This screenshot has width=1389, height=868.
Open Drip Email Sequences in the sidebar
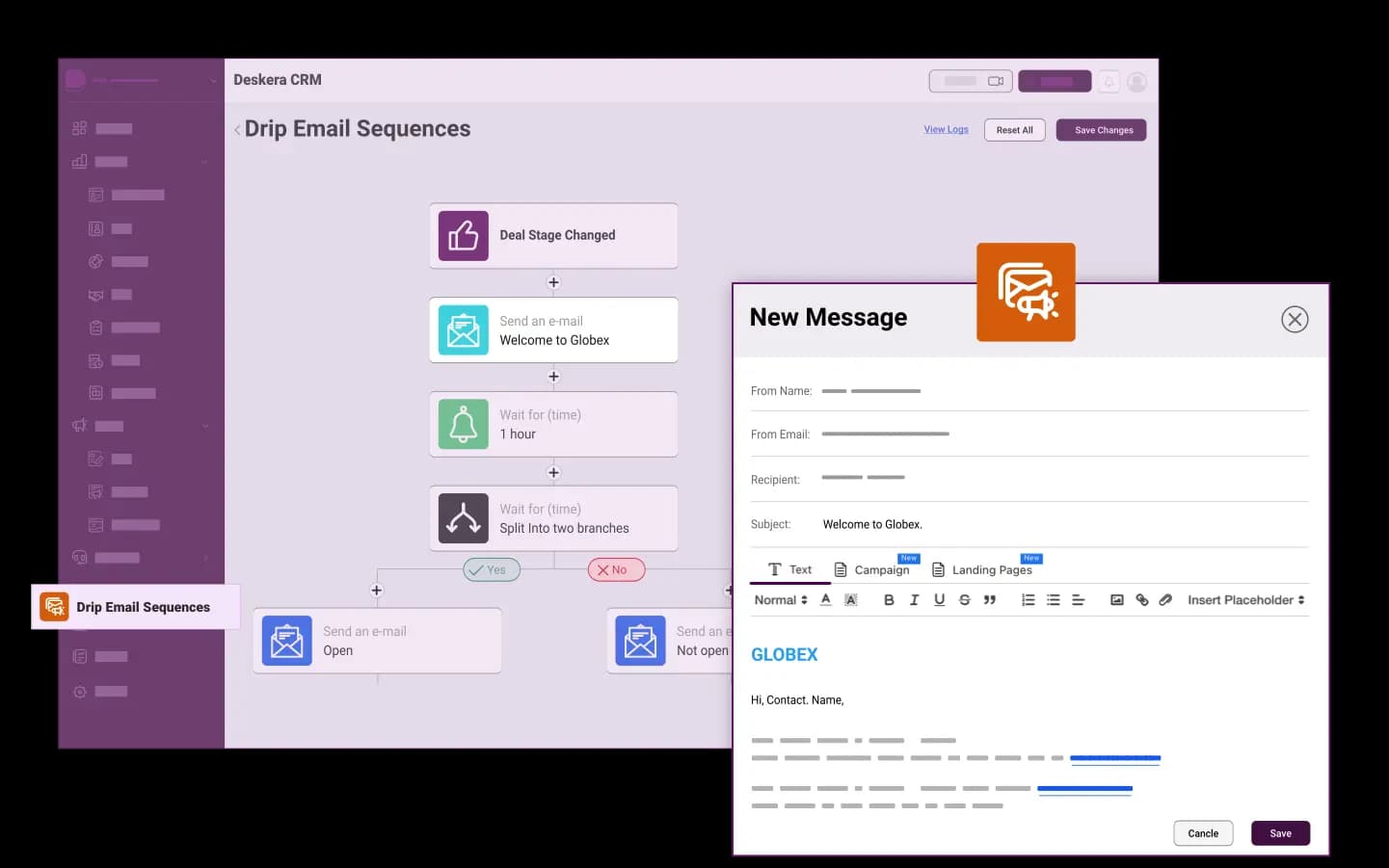(136, 607)
